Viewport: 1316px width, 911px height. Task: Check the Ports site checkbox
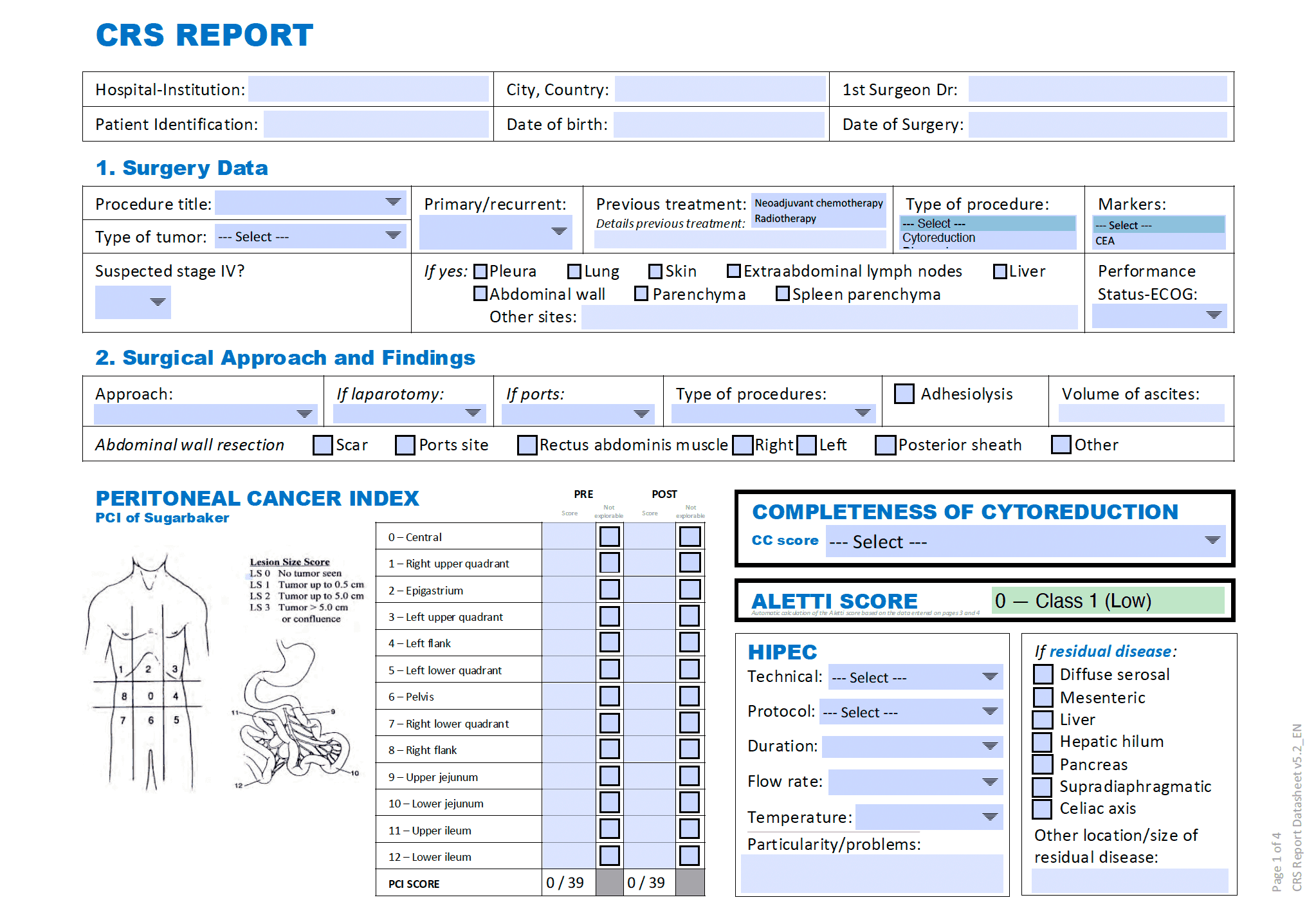point(405,445)
